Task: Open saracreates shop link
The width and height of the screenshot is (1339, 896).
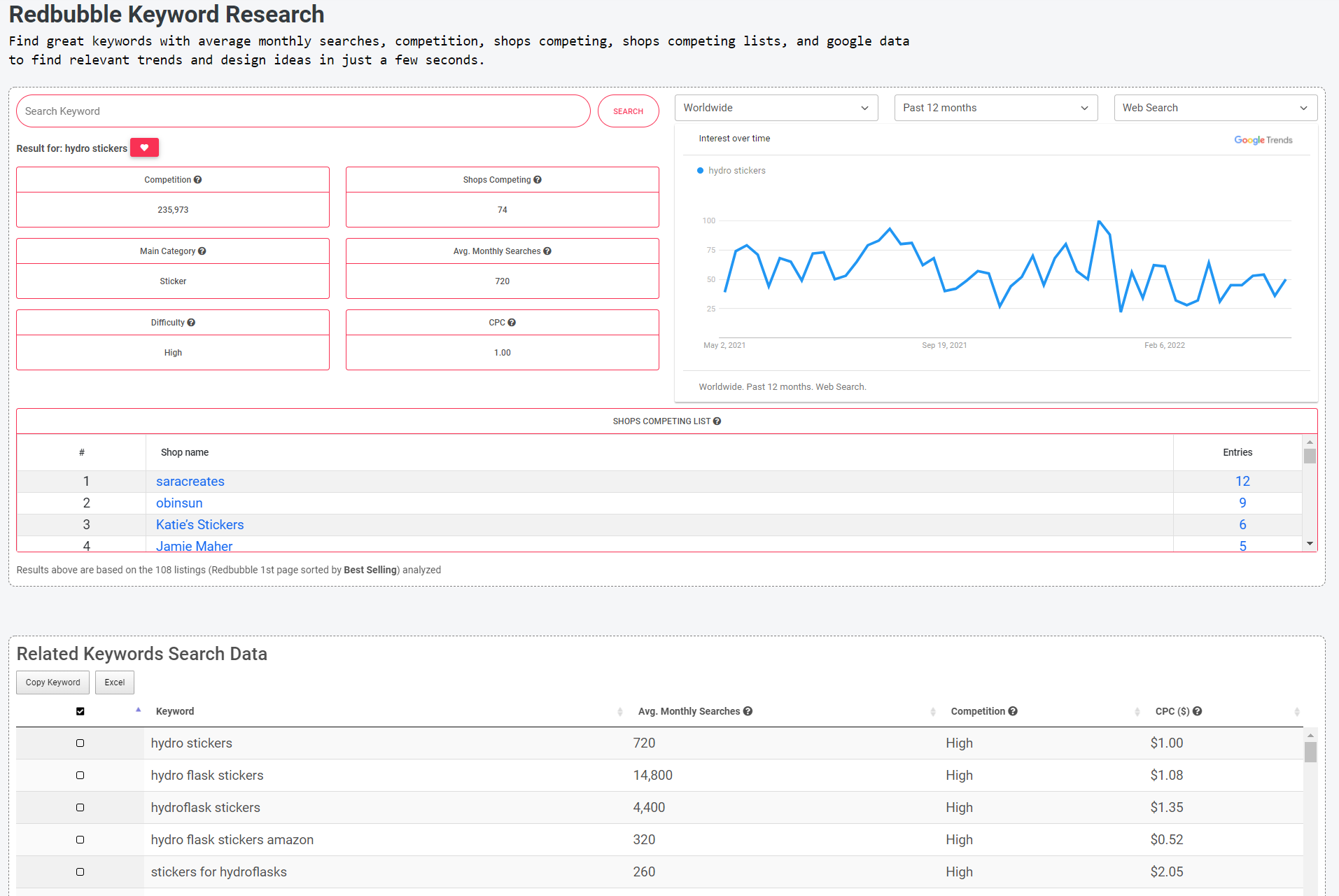Action: tap(190, 482)
